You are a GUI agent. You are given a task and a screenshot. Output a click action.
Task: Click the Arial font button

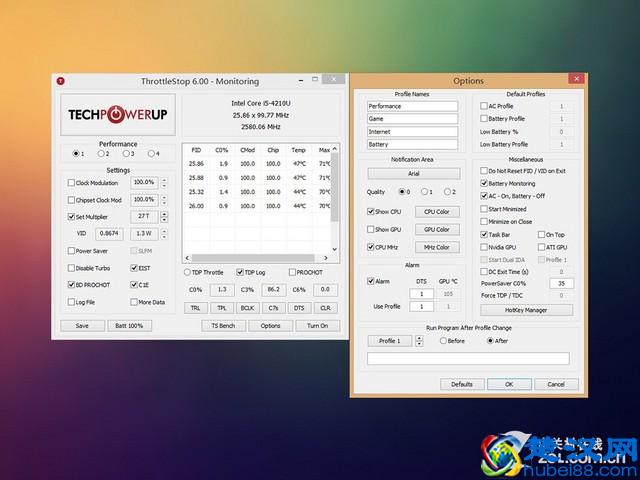[412, 173]
